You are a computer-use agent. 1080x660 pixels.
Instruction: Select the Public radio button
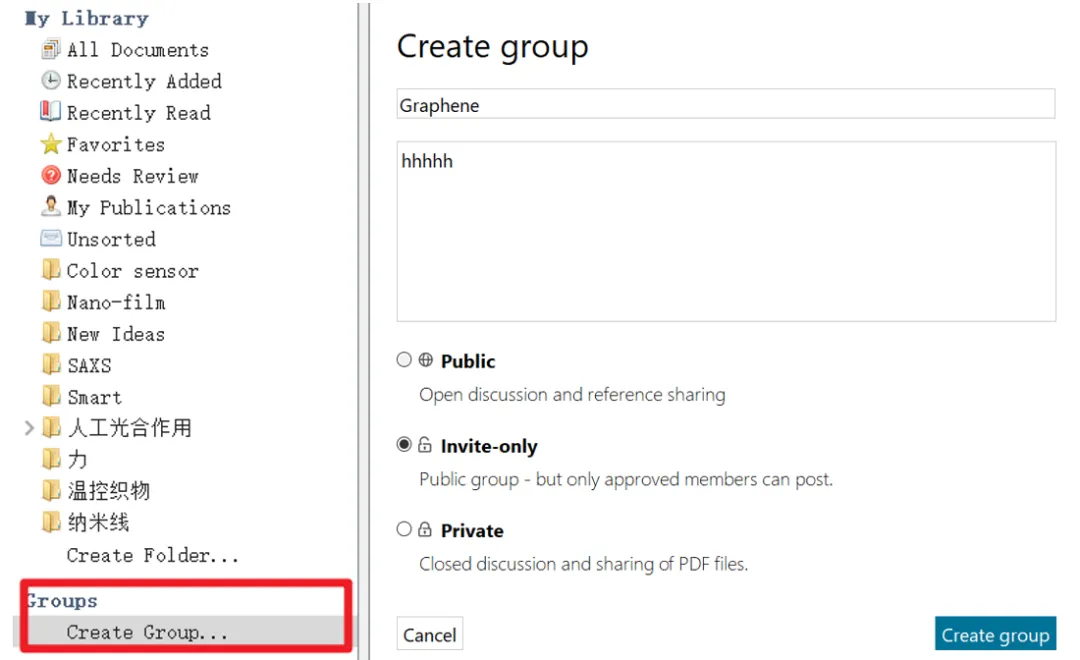(x=404, y=360)
